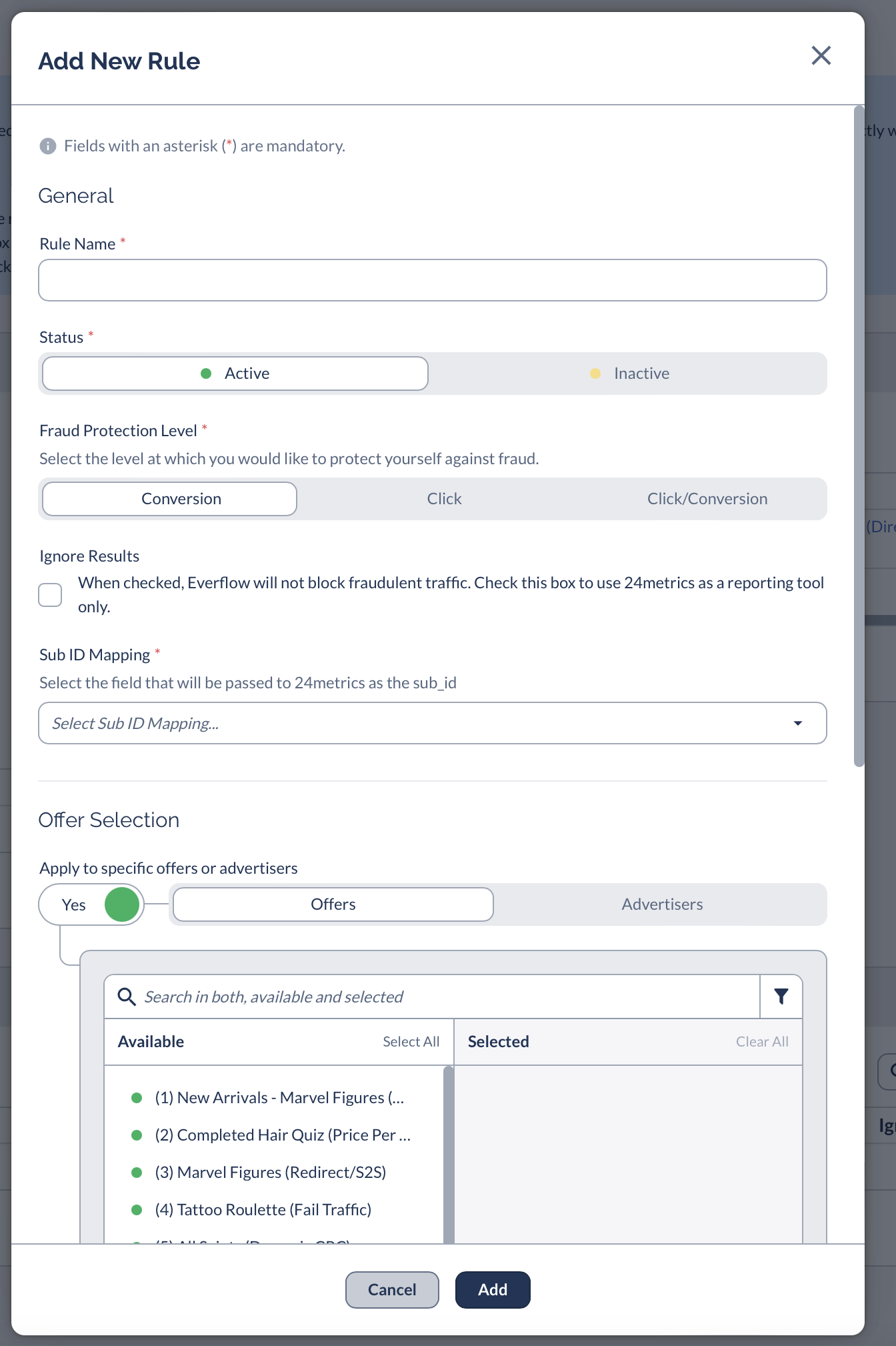Select the Offers tab
Viewport: 896px width, 1346px height.
(333, 904)
